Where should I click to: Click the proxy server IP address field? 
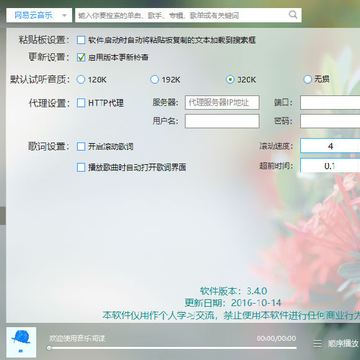pos(222,103)
